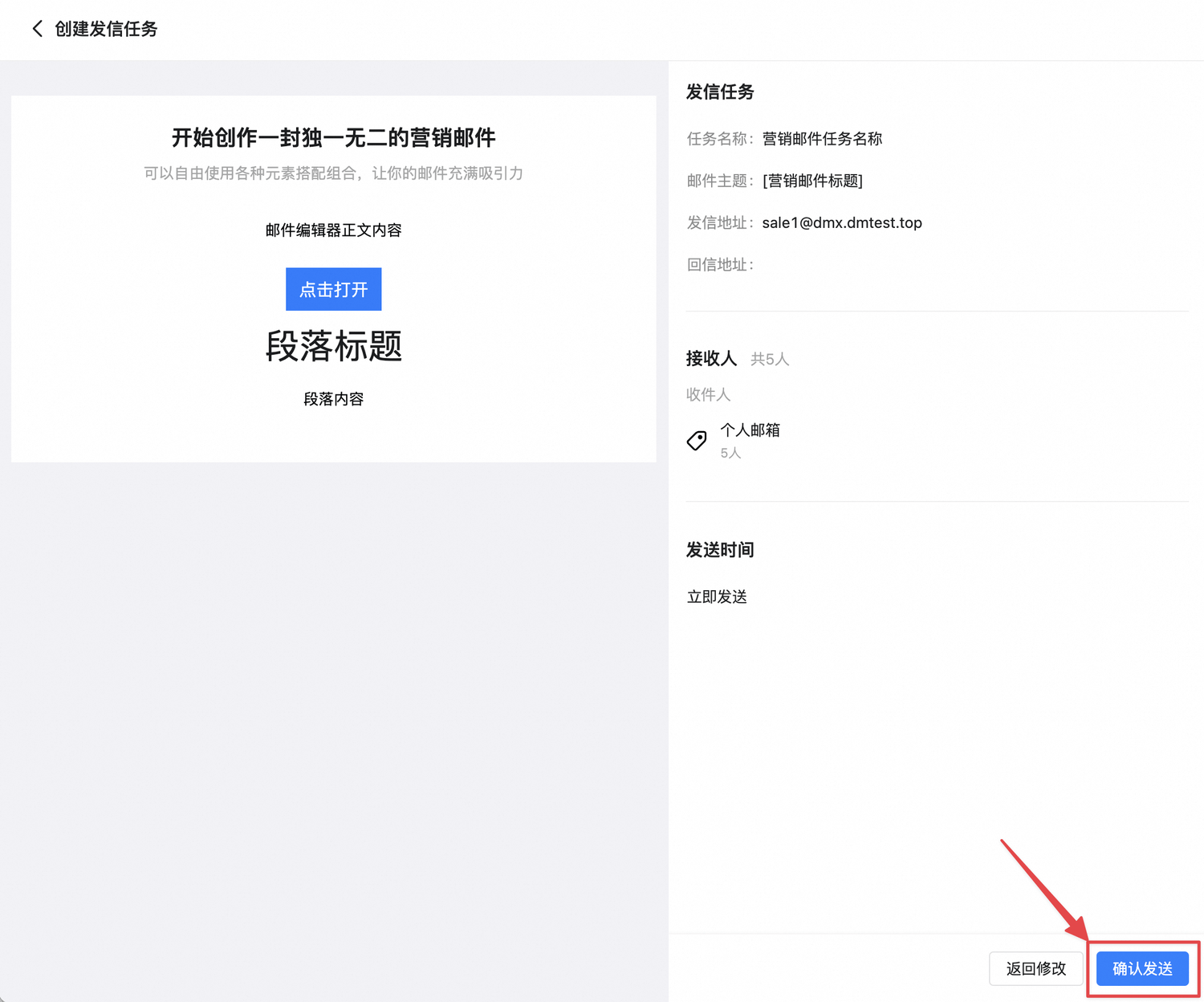Image resolution: width=1204 pixels, height=1002 pixels.
Task: Click the blue 点击打开 button in email preview
Action: point(334,289)
